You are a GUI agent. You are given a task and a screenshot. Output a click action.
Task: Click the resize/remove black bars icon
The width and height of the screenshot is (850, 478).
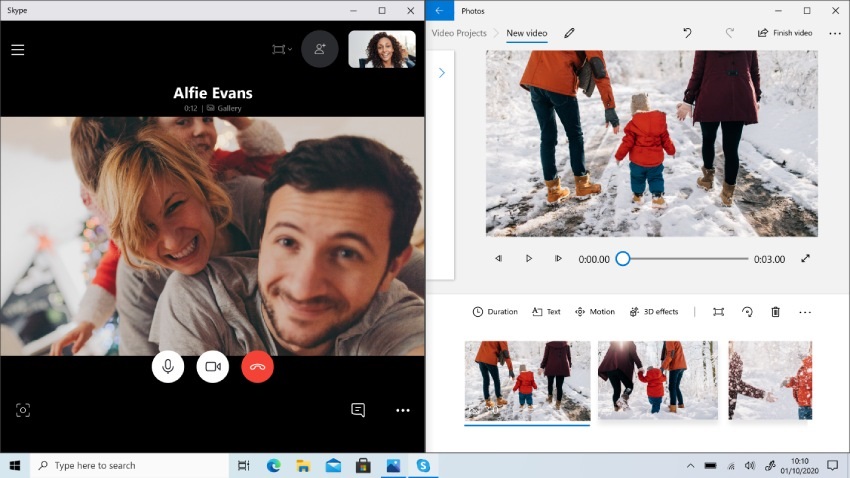pos(718,312)
